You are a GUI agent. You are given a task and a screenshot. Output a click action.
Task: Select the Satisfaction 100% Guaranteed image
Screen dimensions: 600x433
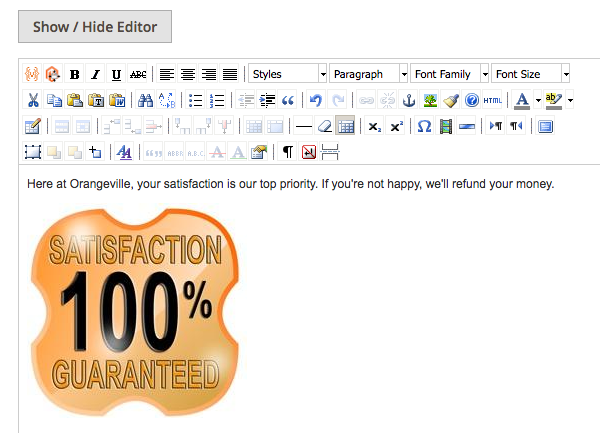coord(135,312)
